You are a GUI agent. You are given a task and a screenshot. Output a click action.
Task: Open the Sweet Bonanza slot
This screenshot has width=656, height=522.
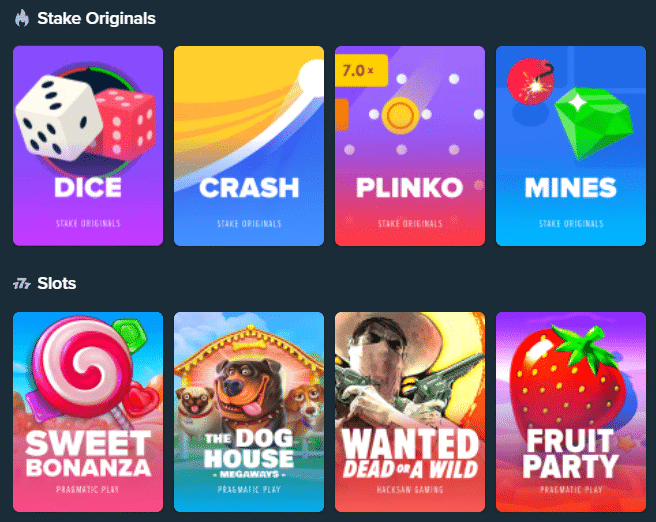tap(88, 412)
